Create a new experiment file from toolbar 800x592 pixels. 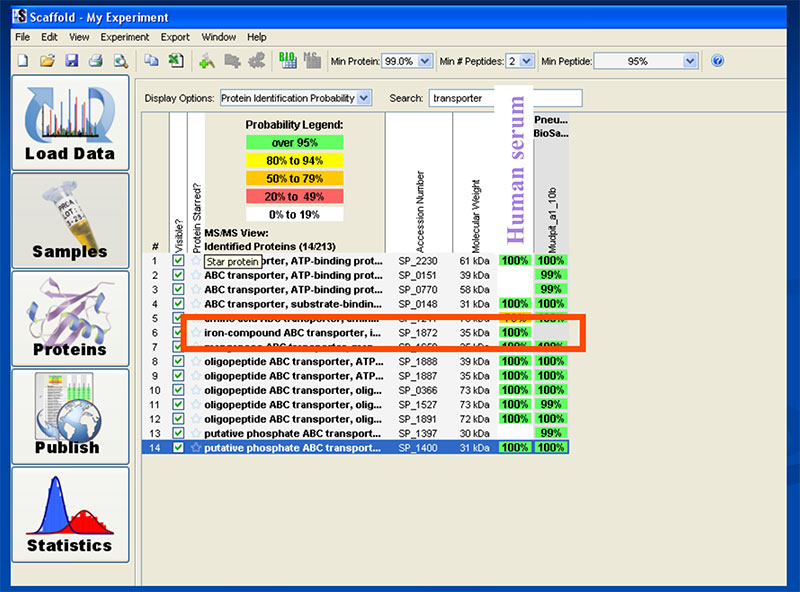23,61
